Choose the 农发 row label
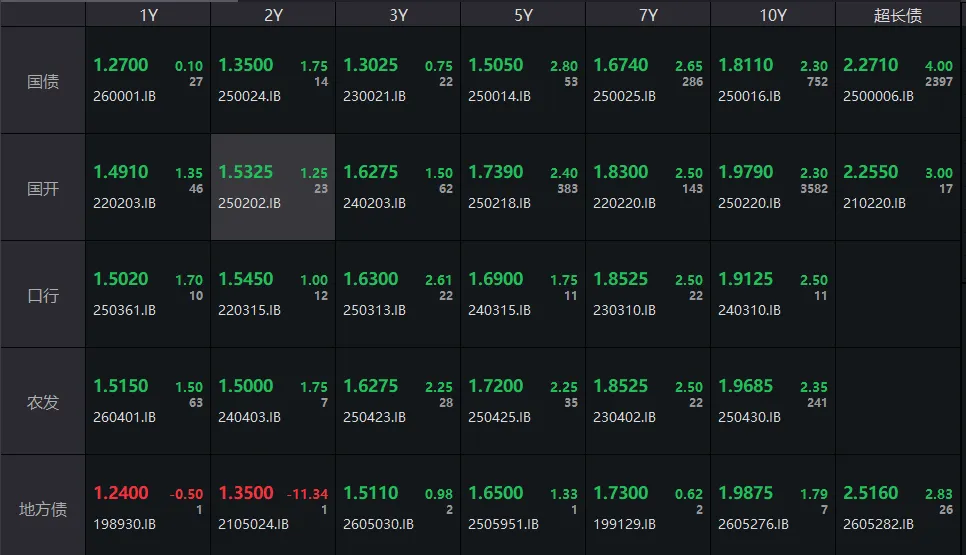Screen dimensions: 966x555 (43, 402)
